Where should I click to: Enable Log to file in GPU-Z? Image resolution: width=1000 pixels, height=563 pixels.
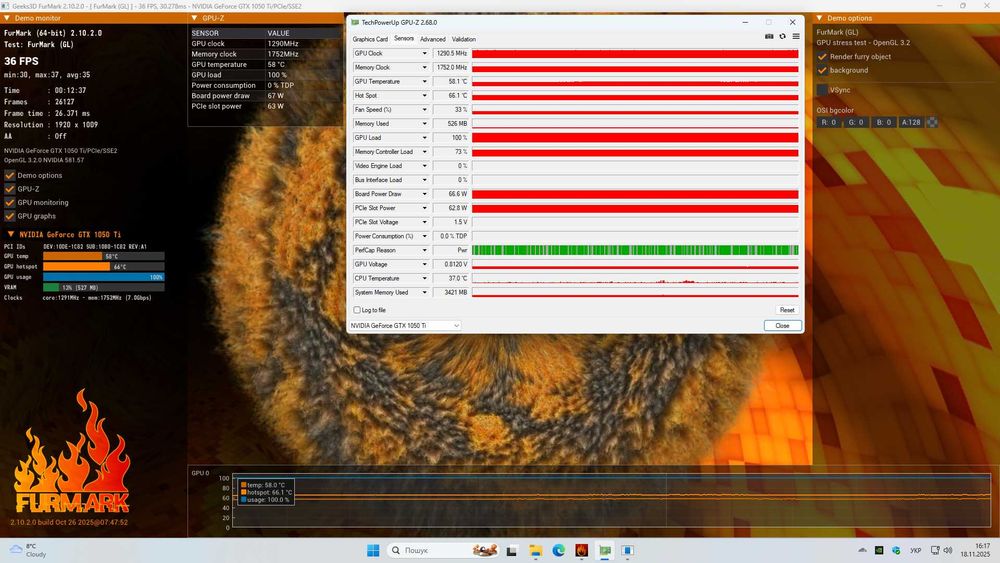357,310
